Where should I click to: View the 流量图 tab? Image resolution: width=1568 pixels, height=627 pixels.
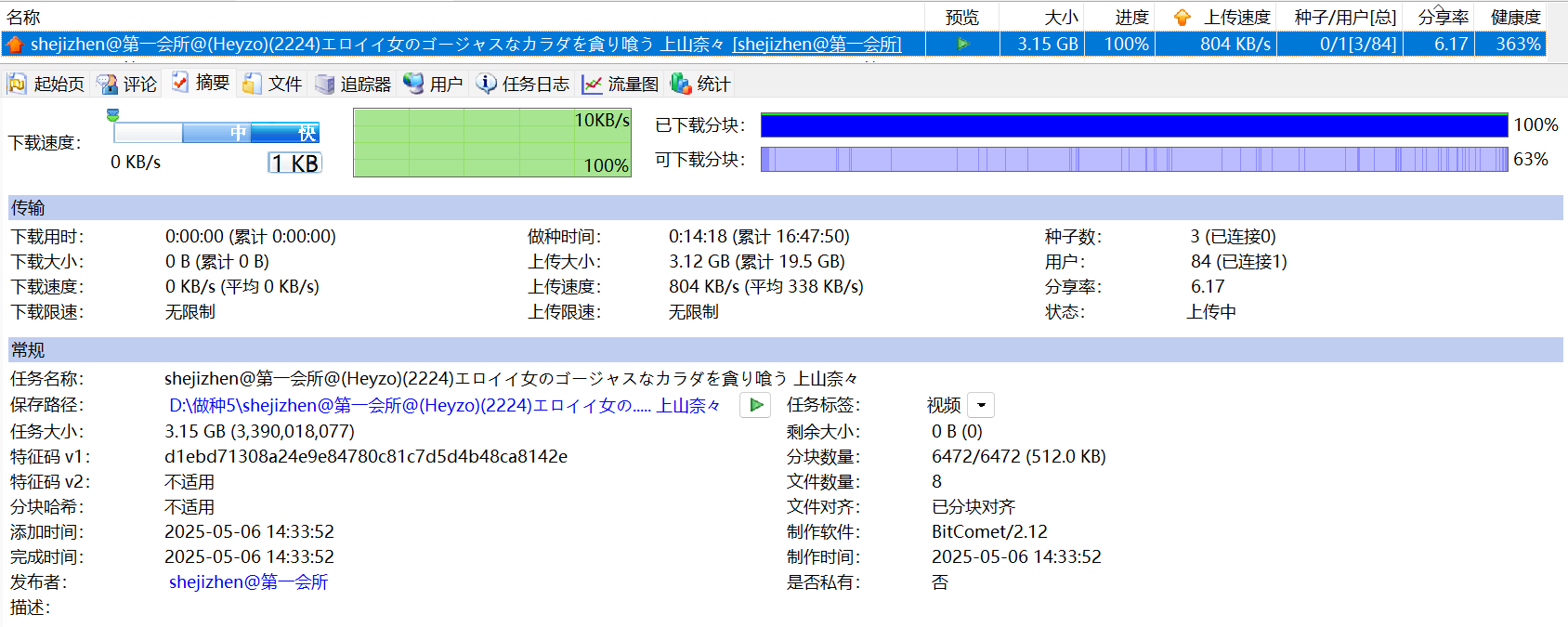(x=620, y=84)
